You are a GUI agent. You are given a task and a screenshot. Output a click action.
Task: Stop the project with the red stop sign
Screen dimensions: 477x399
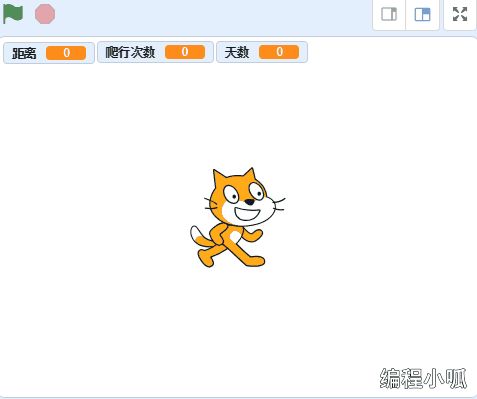tap(45, 14)
